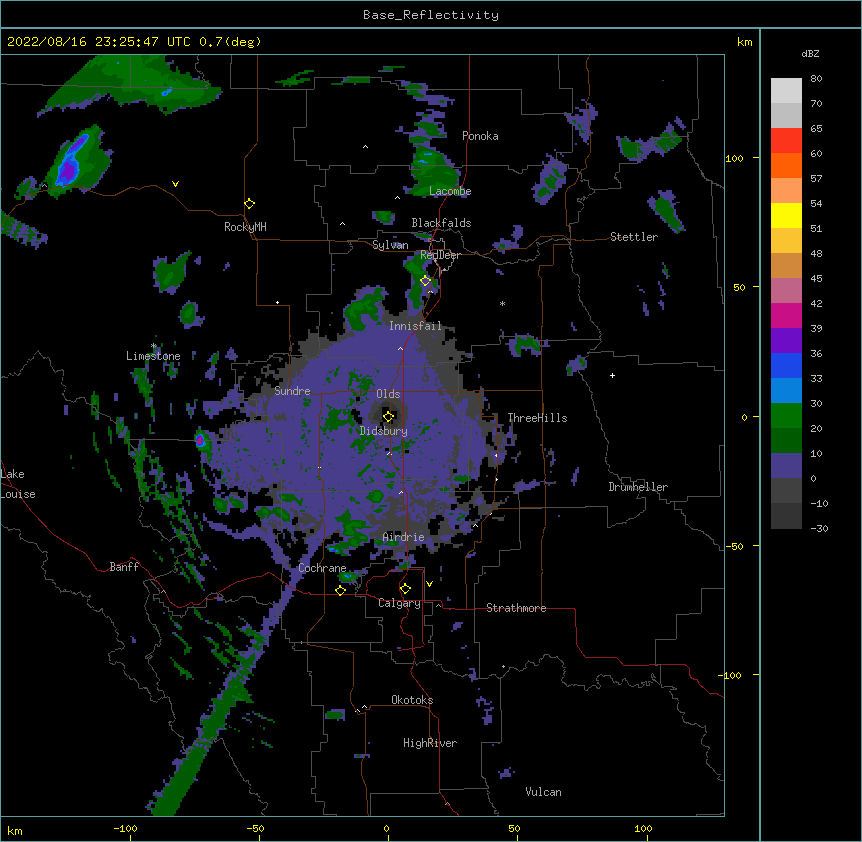
Task: Click the RockyMH label
Action: (x=245, y=227)
